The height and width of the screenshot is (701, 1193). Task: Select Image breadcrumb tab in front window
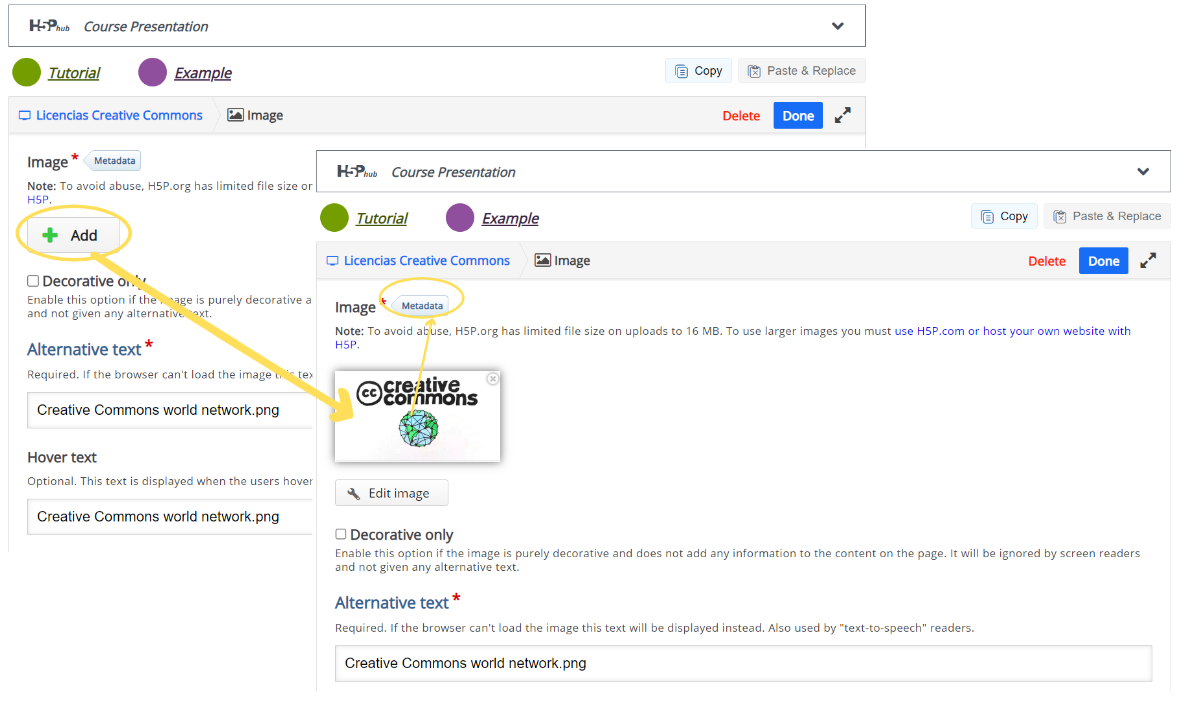(563, 261)
